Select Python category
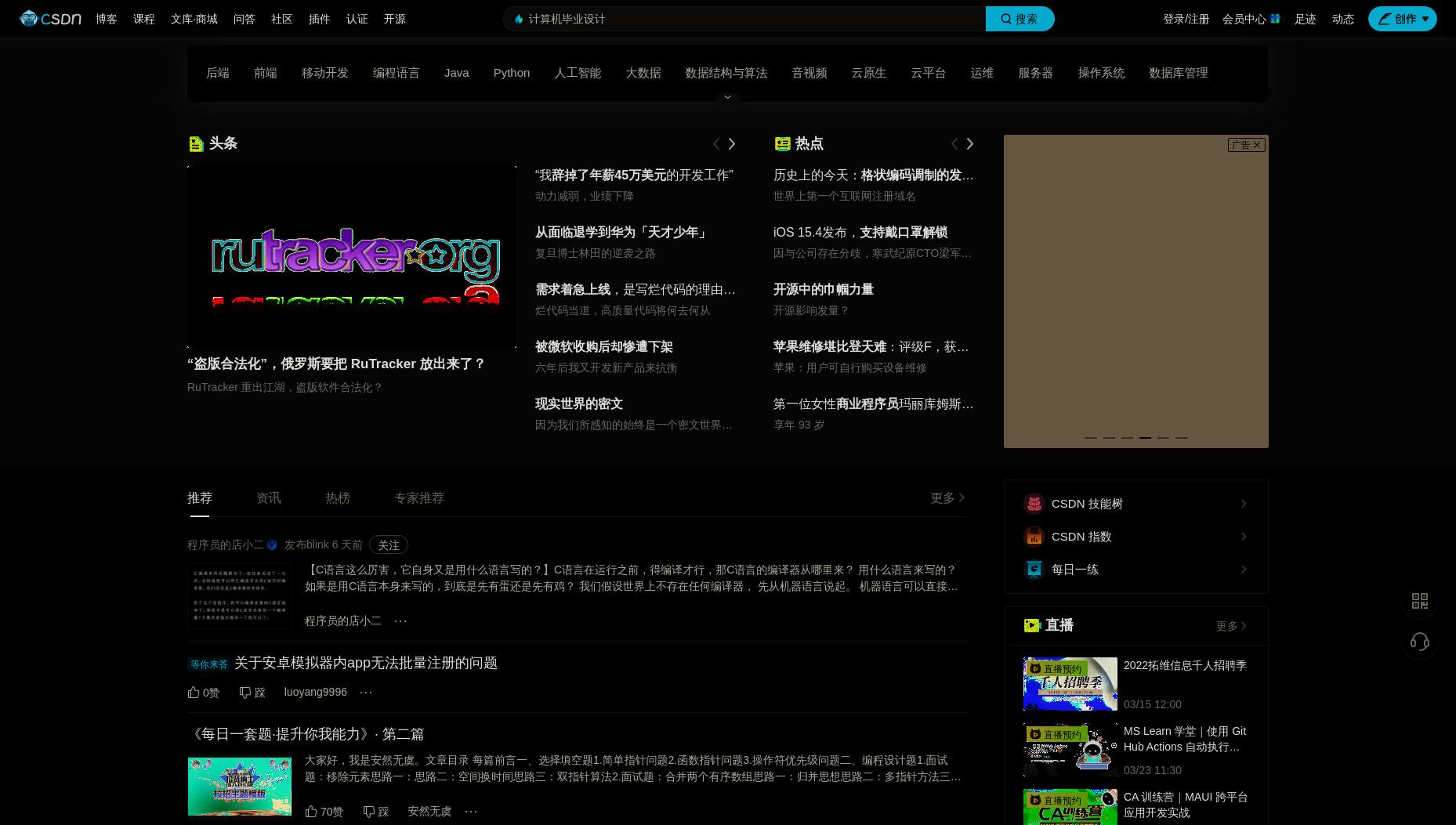 512,73
